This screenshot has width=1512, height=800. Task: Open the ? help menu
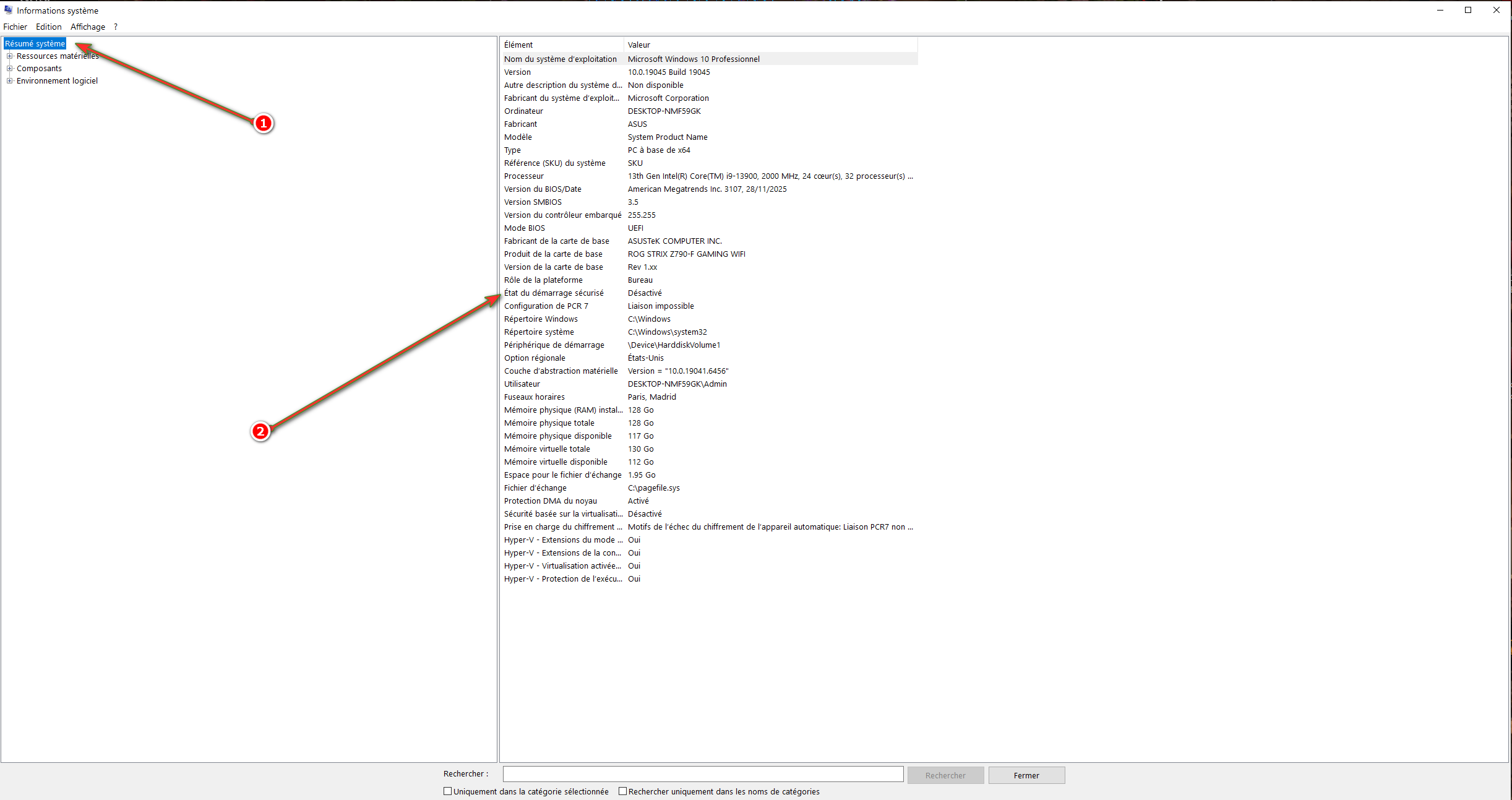pos(116,27)
